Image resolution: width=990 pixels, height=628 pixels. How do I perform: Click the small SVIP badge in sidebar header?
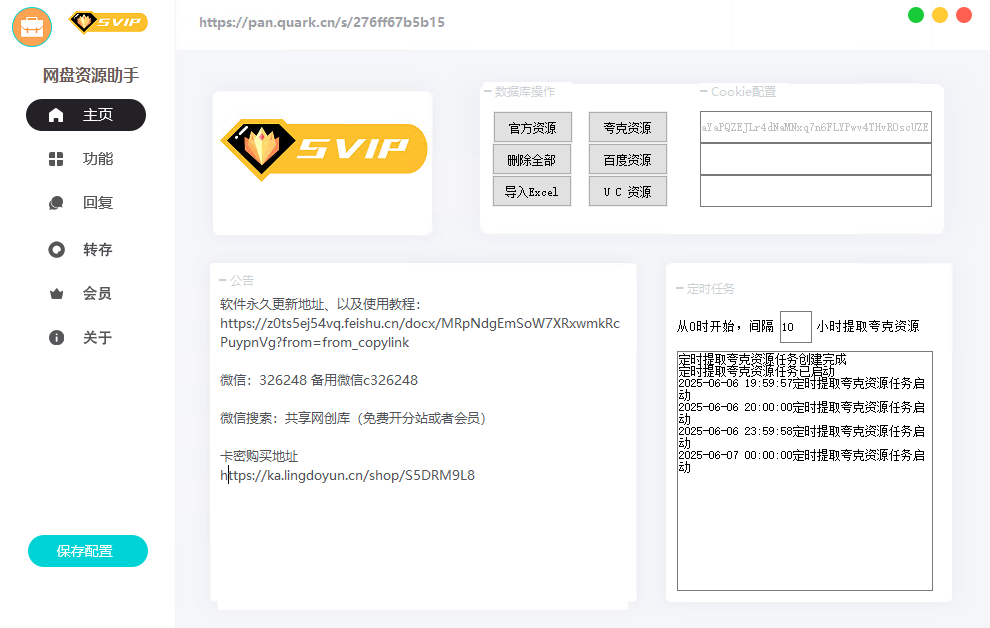109,23
